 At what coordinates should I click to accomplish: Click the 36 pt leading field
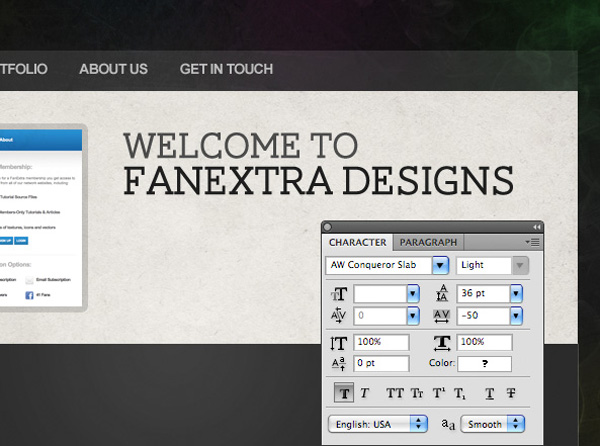coord(484,294)
